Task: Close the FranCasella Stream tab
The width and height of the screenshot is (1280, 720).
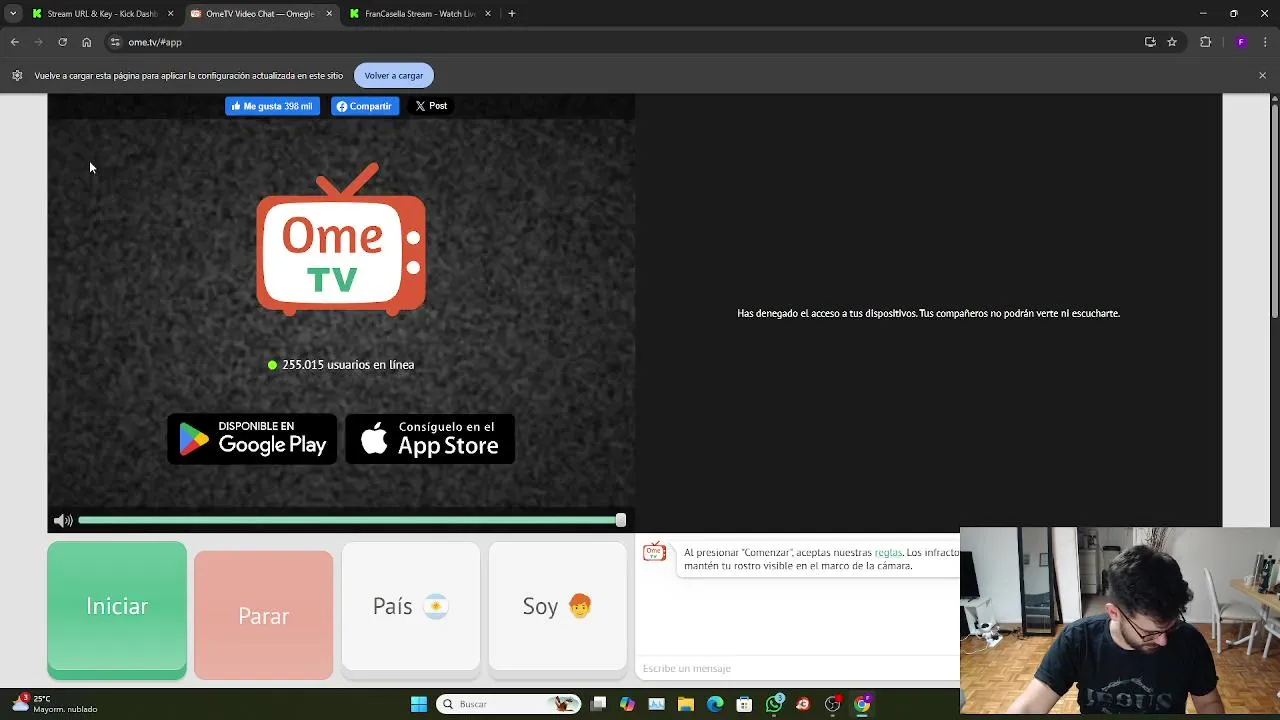Action: point(488,14)
